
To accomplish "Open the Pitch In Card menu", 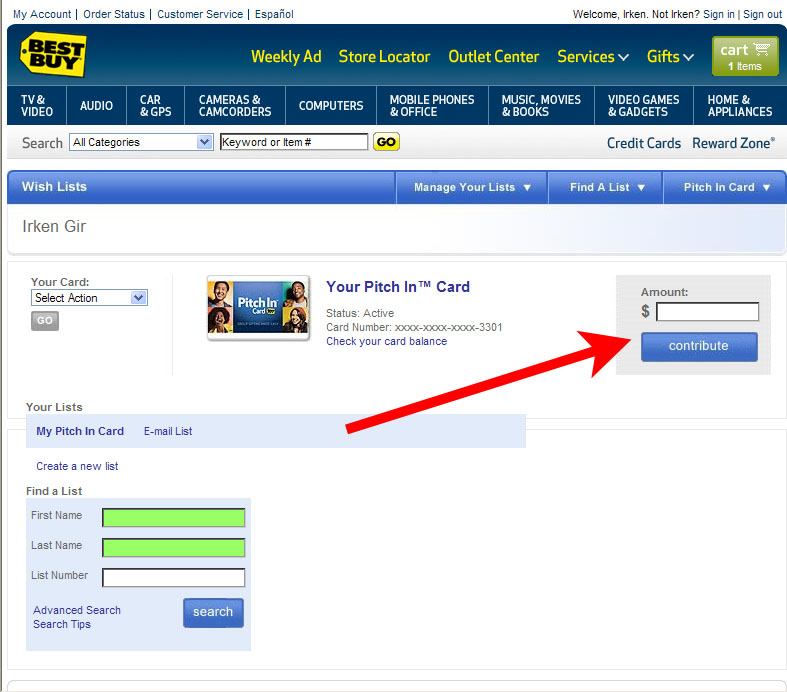I will [x=726, y=187].
